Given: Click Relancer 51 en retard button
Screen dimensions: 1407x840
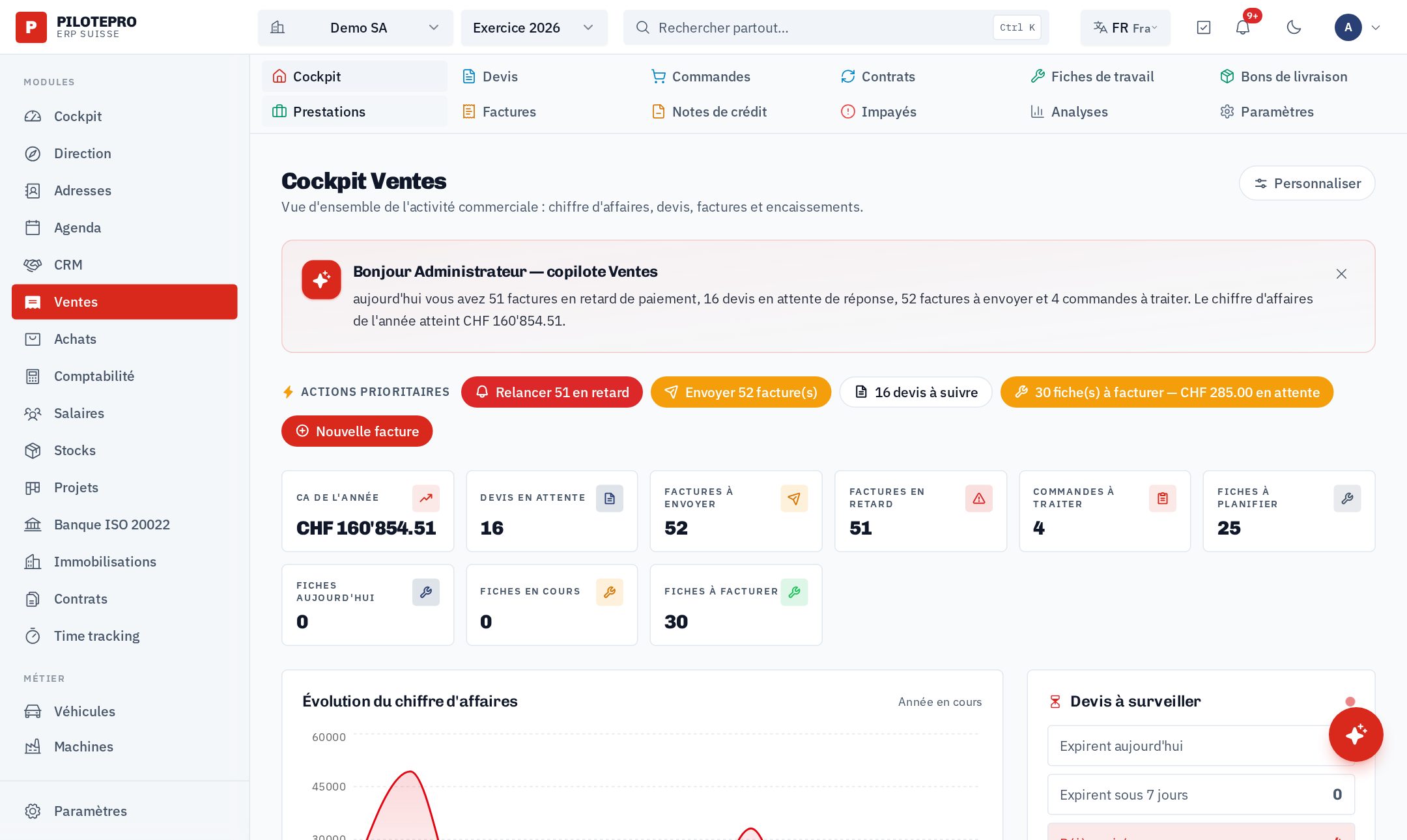Looking at the screenshot, I should click(x=552, y=393).
